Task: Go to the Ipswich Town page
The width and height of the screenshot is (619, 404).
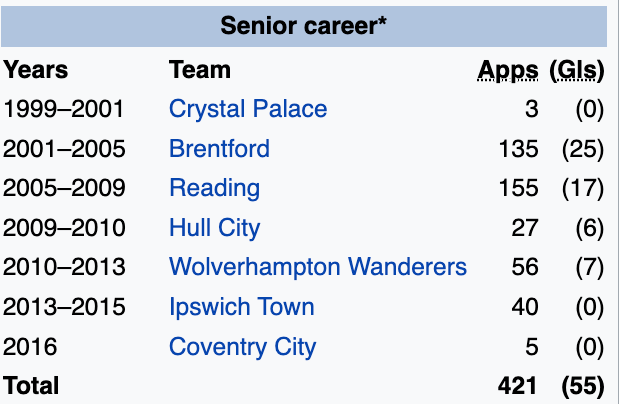Action: click(x=241, y=307)
